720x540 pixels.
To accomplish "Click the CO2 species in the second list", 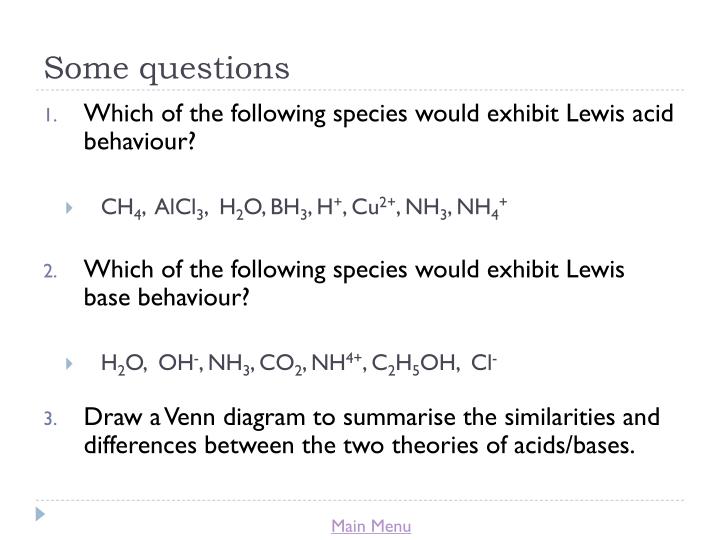I will [x=280, y=364].
